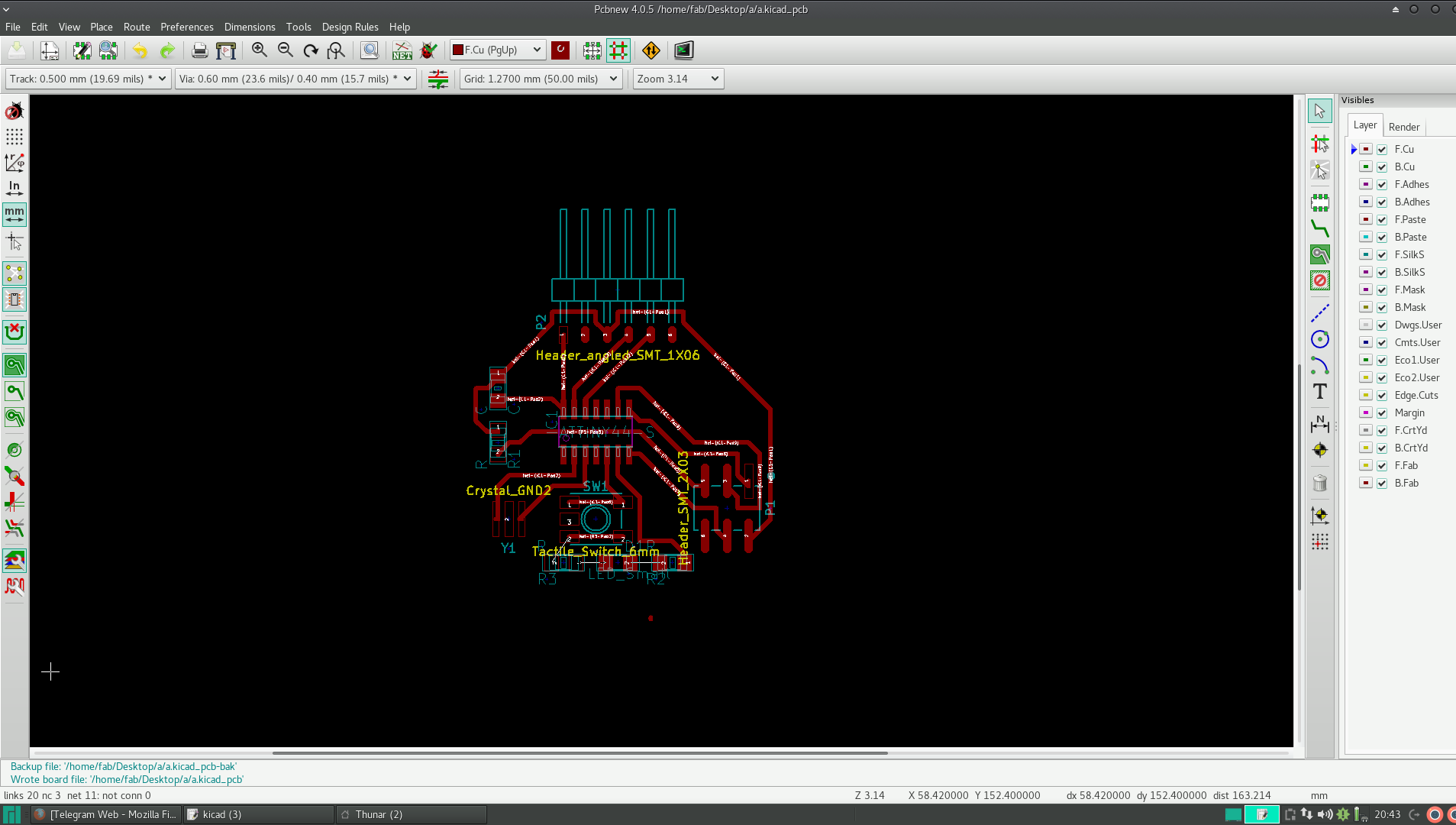
Task: Toggle the grid display icon
Action: click(x=15, y=137)
